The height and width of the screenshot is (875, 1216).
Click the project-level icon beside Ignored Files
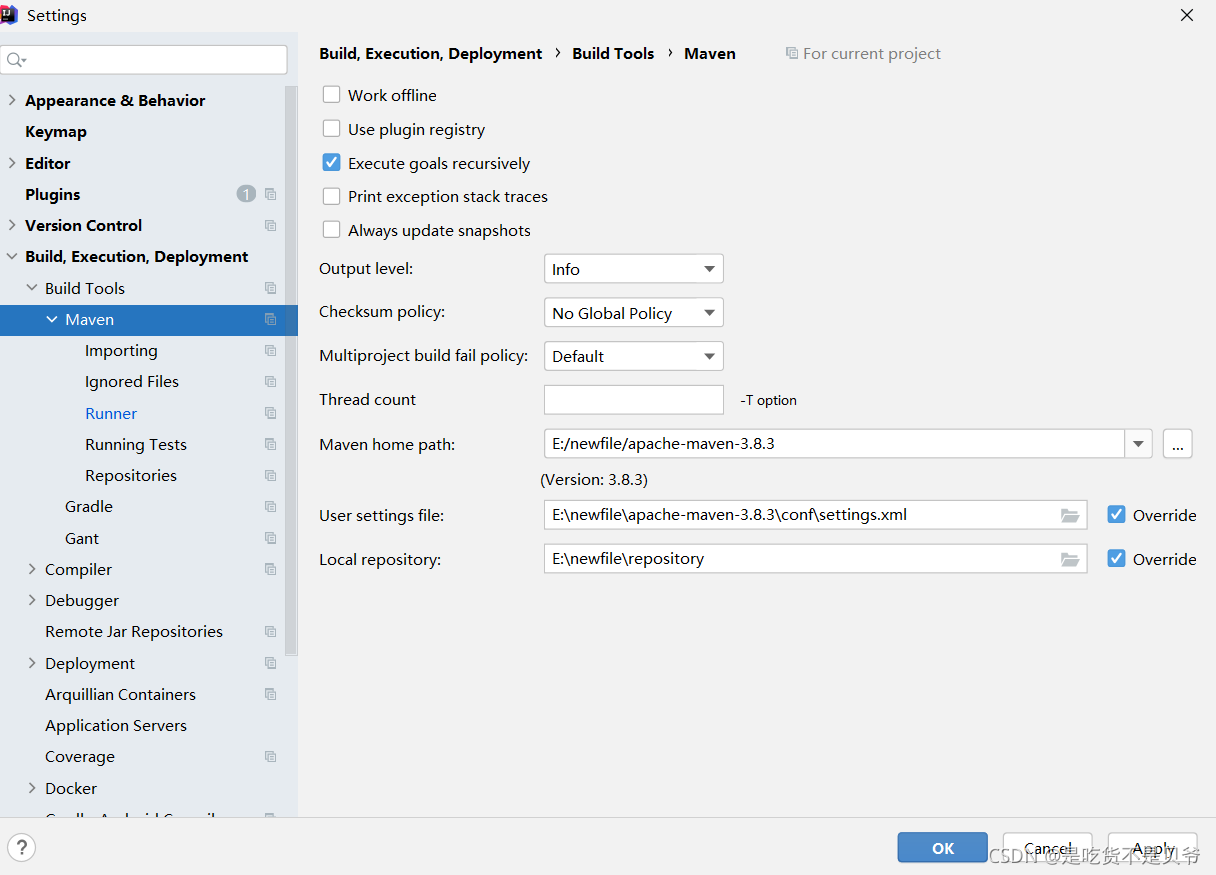(x=270, y=381)
